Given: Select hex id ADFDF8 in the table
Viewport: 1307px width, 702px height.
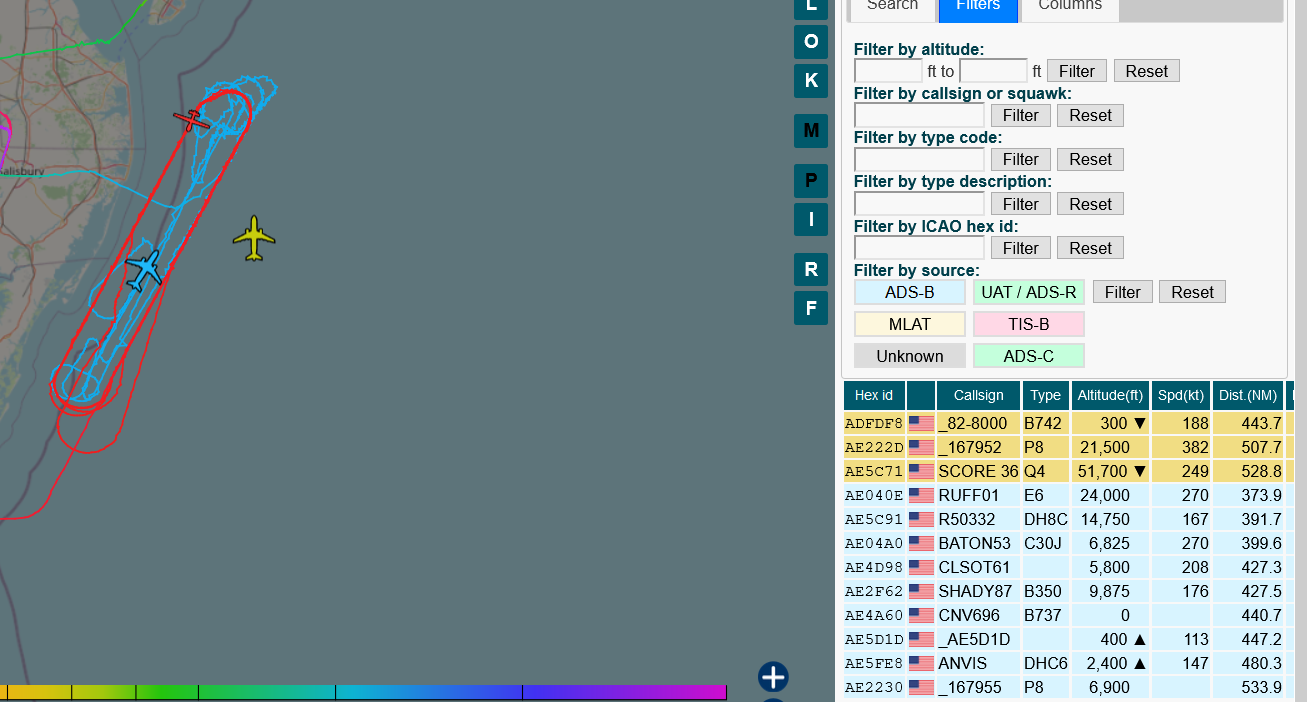Looking at the screenshot, I should coord(874,423).
